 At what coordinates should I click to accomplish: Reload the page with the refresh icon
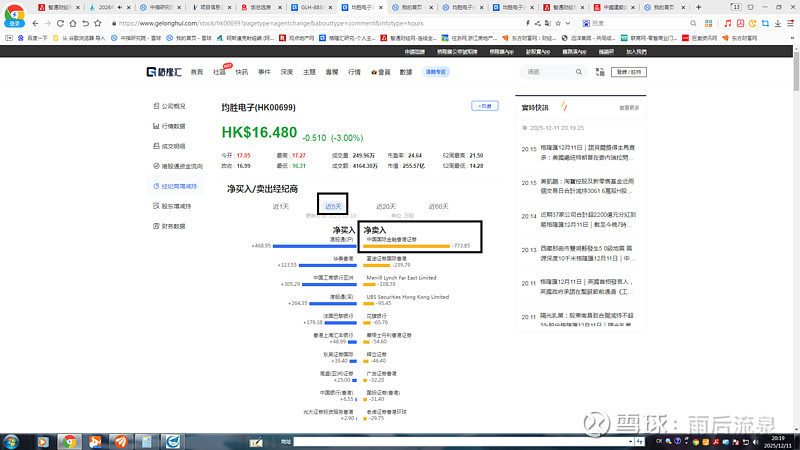[60, 23]
